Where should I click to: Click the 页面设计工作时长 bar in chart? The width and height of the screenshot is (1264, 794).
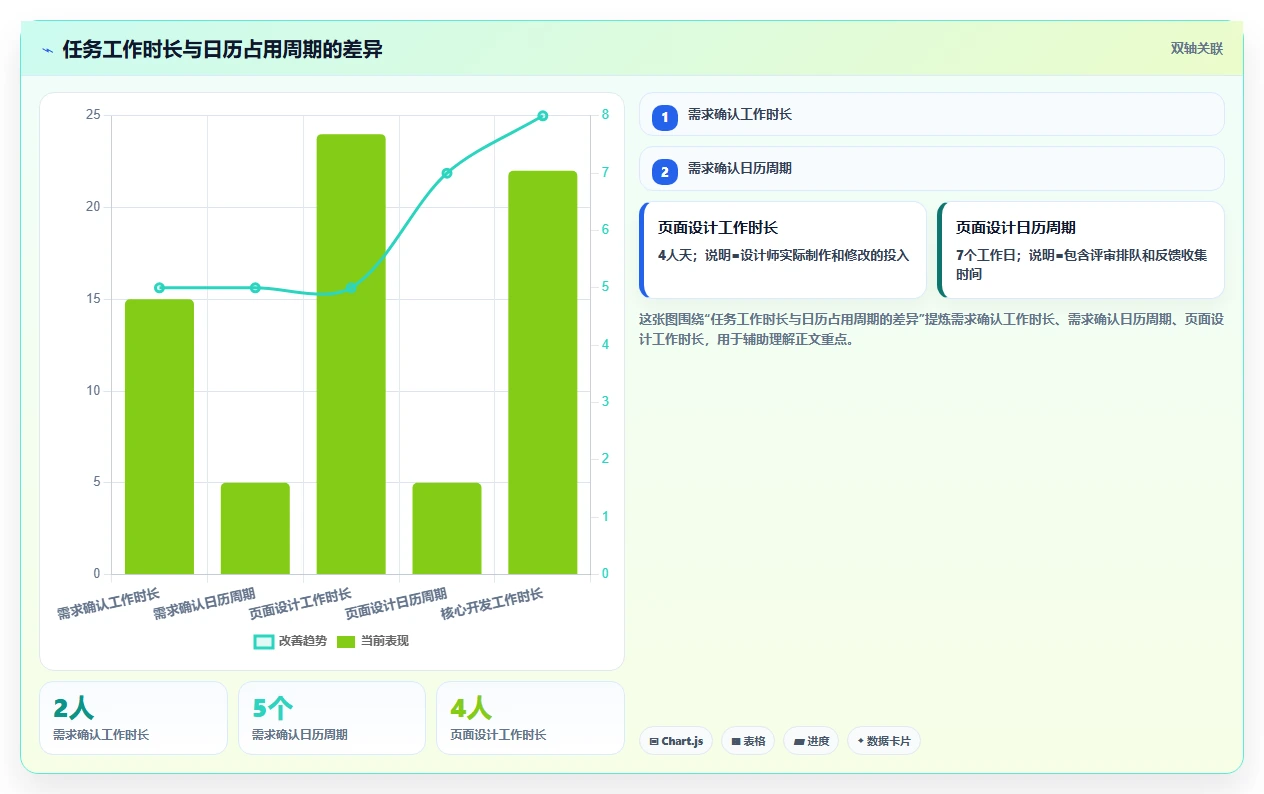(x=351, y=354)
